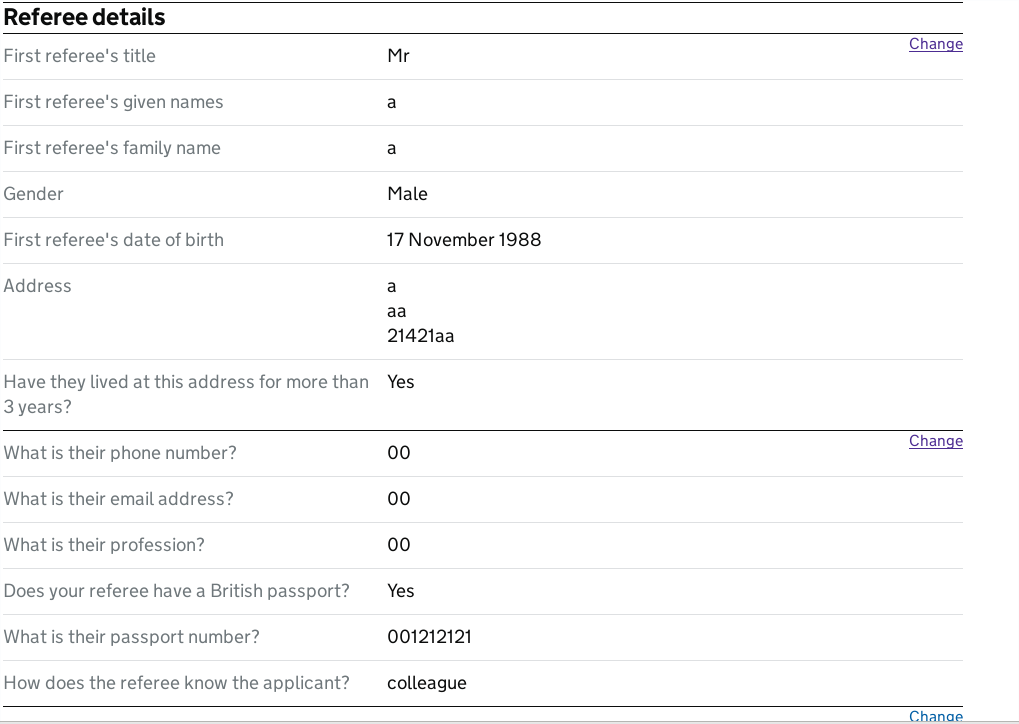
Task: Click the 'What is their profession?' label
Action: [104, 545]
